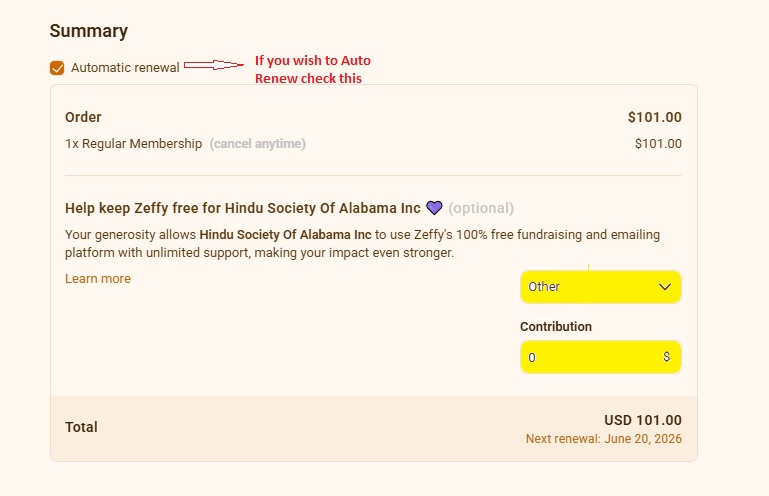Open the Learn more link
Image resolution: width=769 pixels, height=496 pixels.
pyautogui.click(x=98, y=279)
